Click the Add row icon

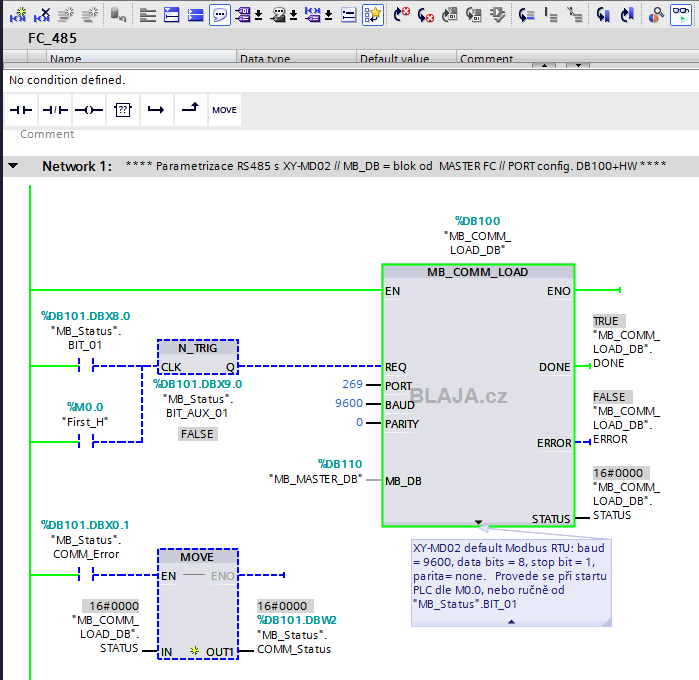click(x=90, y=15)
